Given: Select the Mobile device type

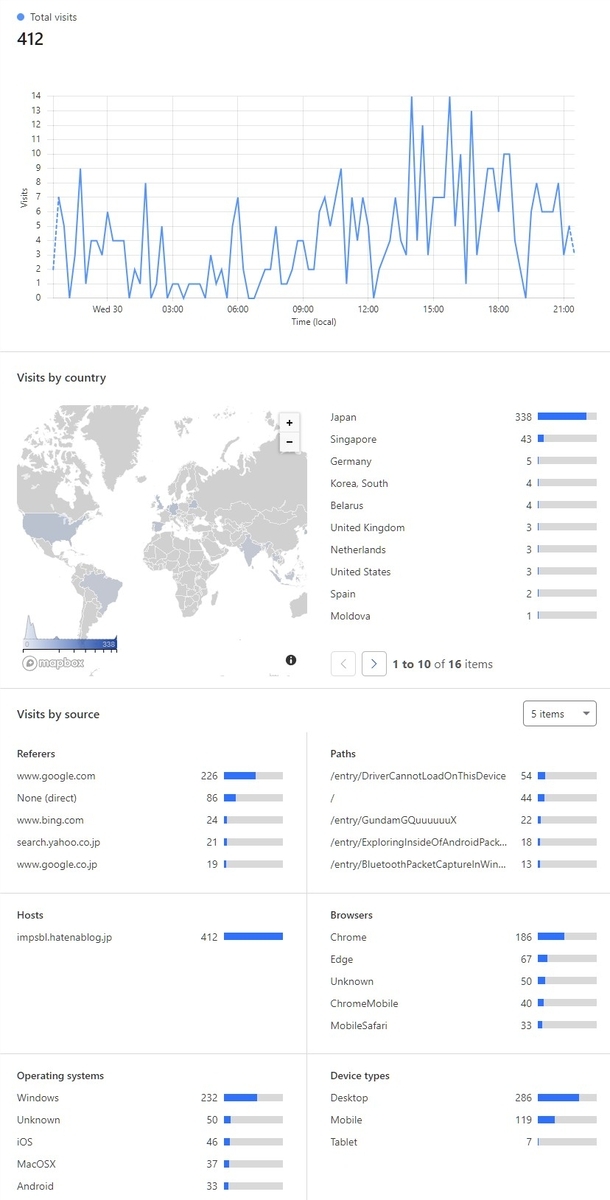Looking at the screenshot, I should pyautogui.click(x=463, y=1119).
